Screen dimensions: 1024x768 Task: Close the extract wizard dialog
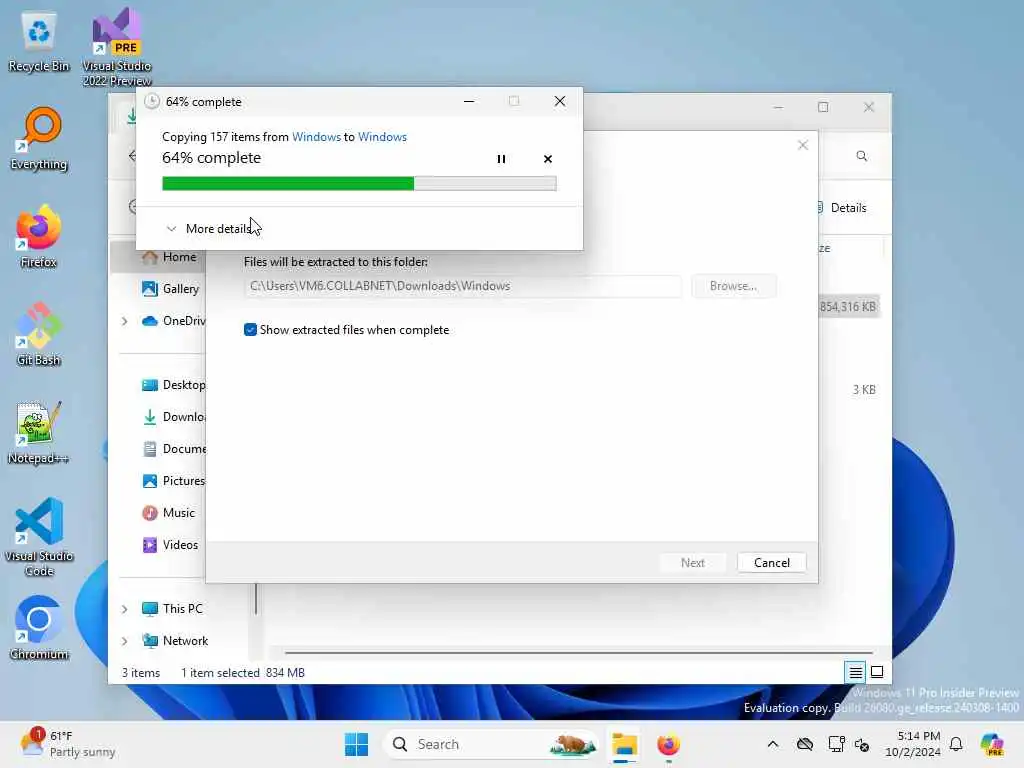[x=803, y=145]
